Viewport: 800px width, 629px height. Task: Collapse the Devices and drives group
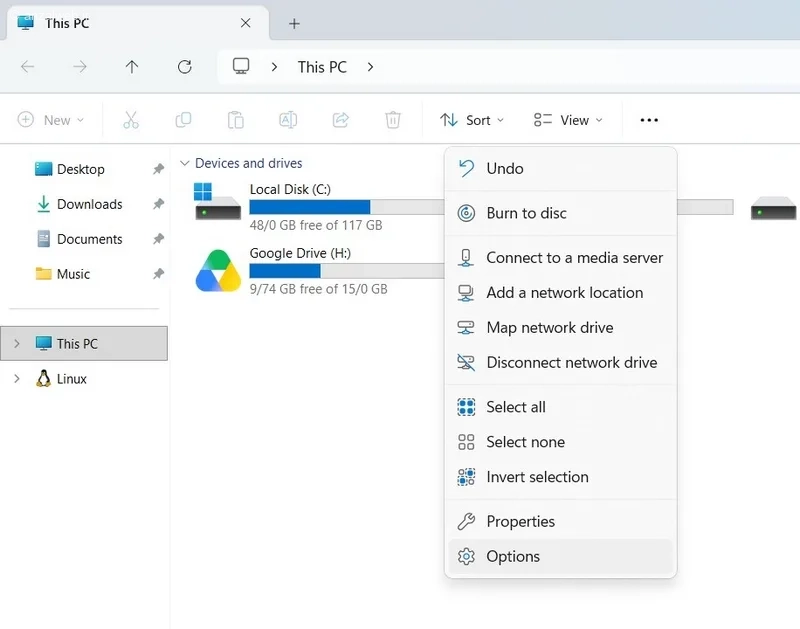click(x=184, y=163)
